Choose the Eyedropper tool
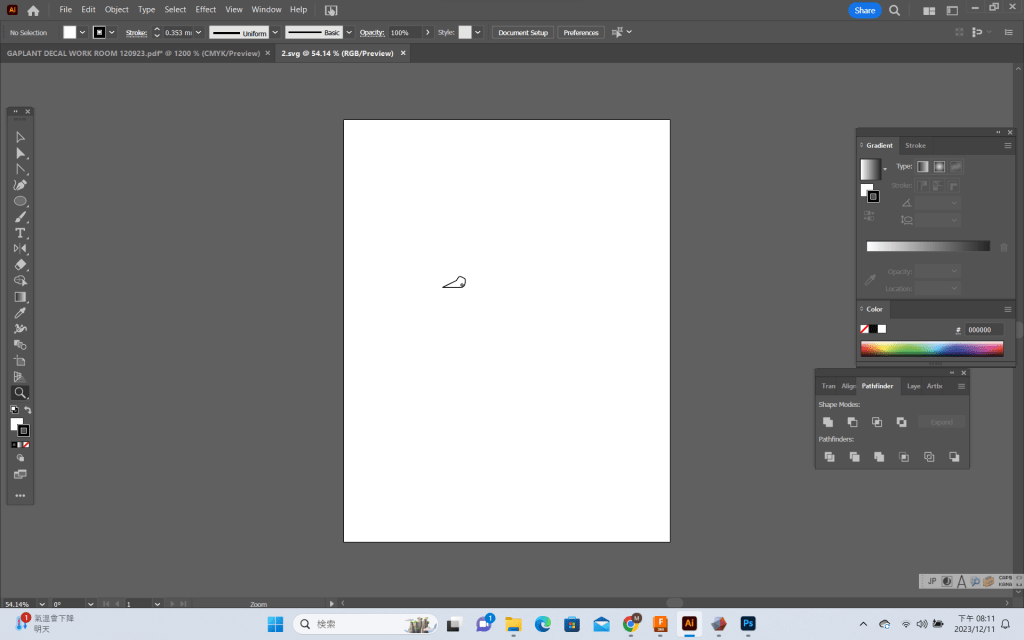The width and height of the screenshot is (1024, 640). pos(20,313)
